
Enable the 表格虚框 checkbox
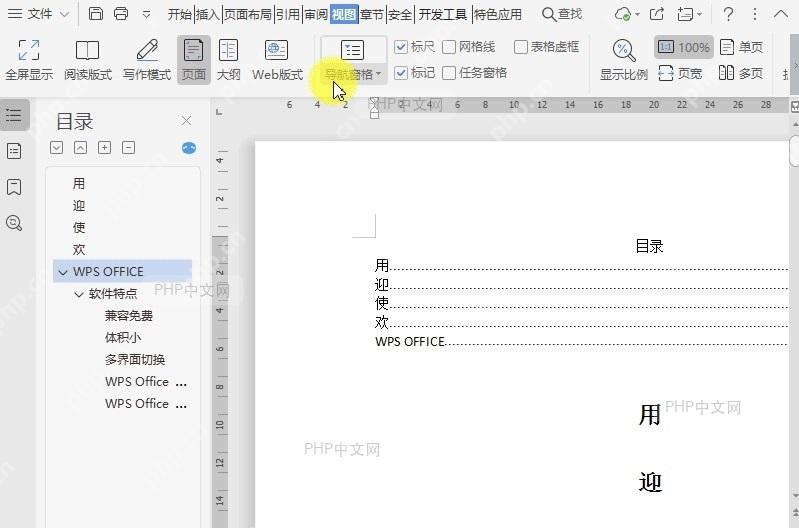[x=521, y=47]
